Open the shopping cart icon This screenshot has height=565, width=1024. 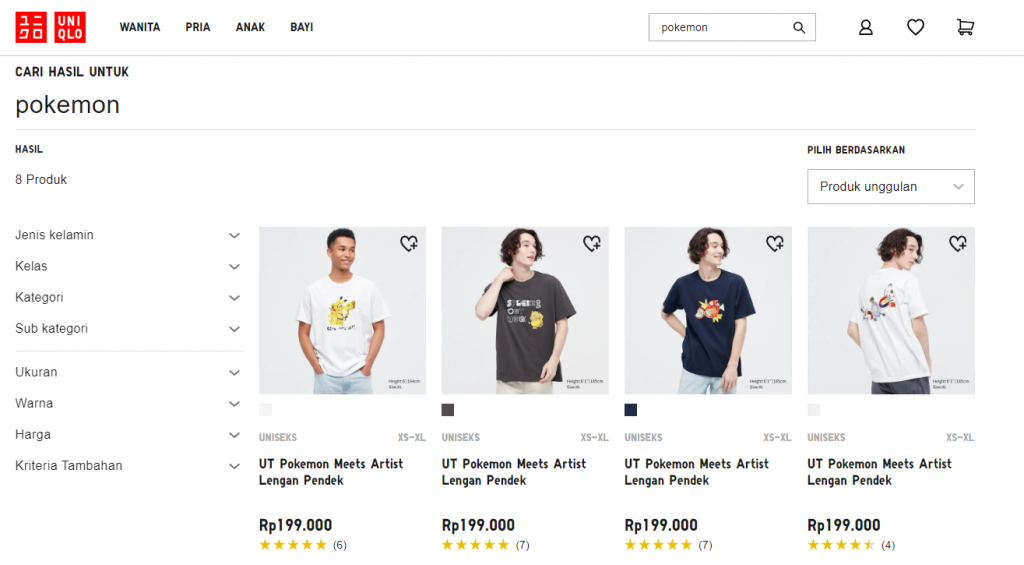965,28
